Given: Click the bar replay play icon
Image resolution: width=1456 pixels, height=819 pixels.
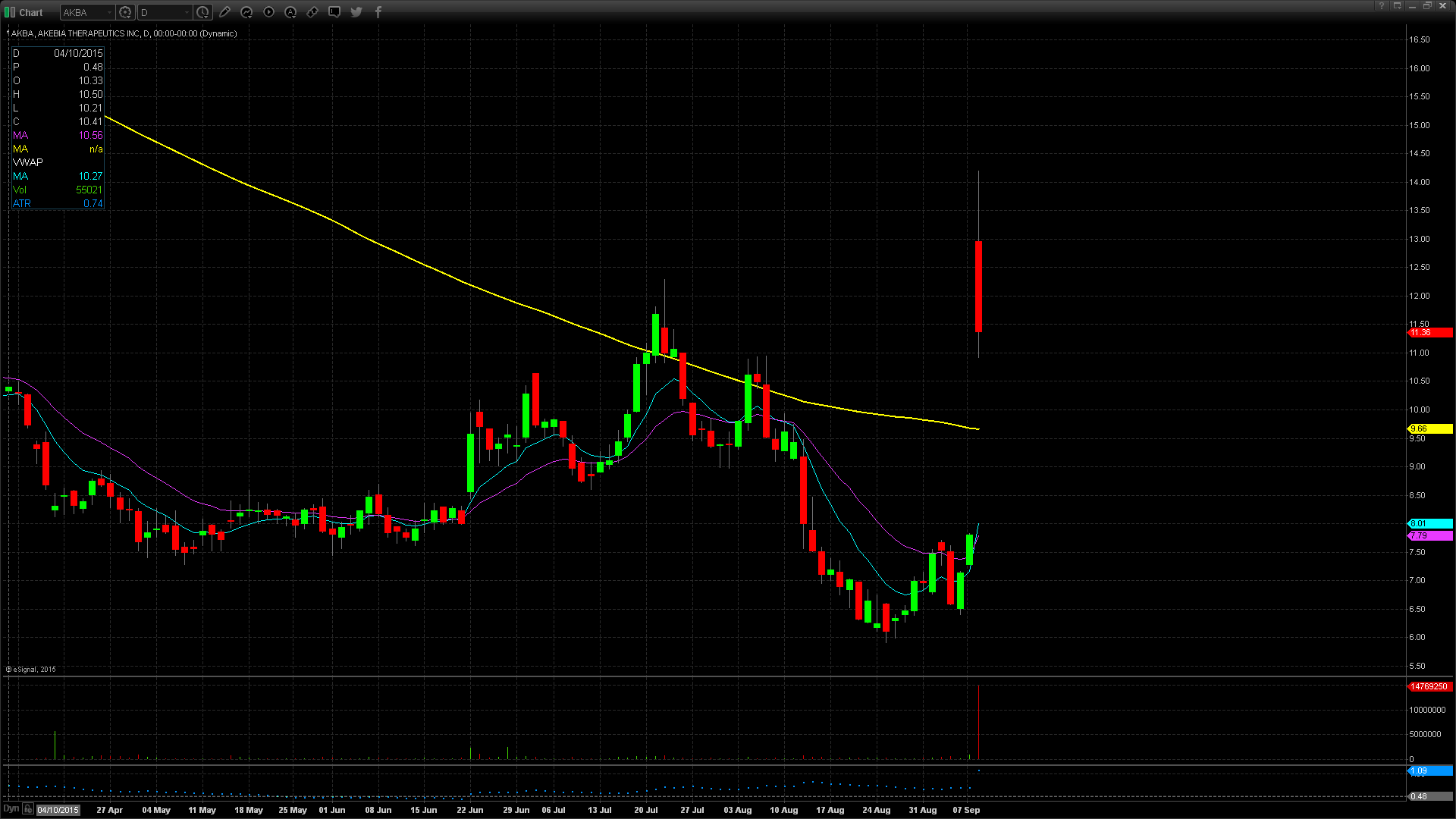Looking at the screenshot, I should point(268,12).
